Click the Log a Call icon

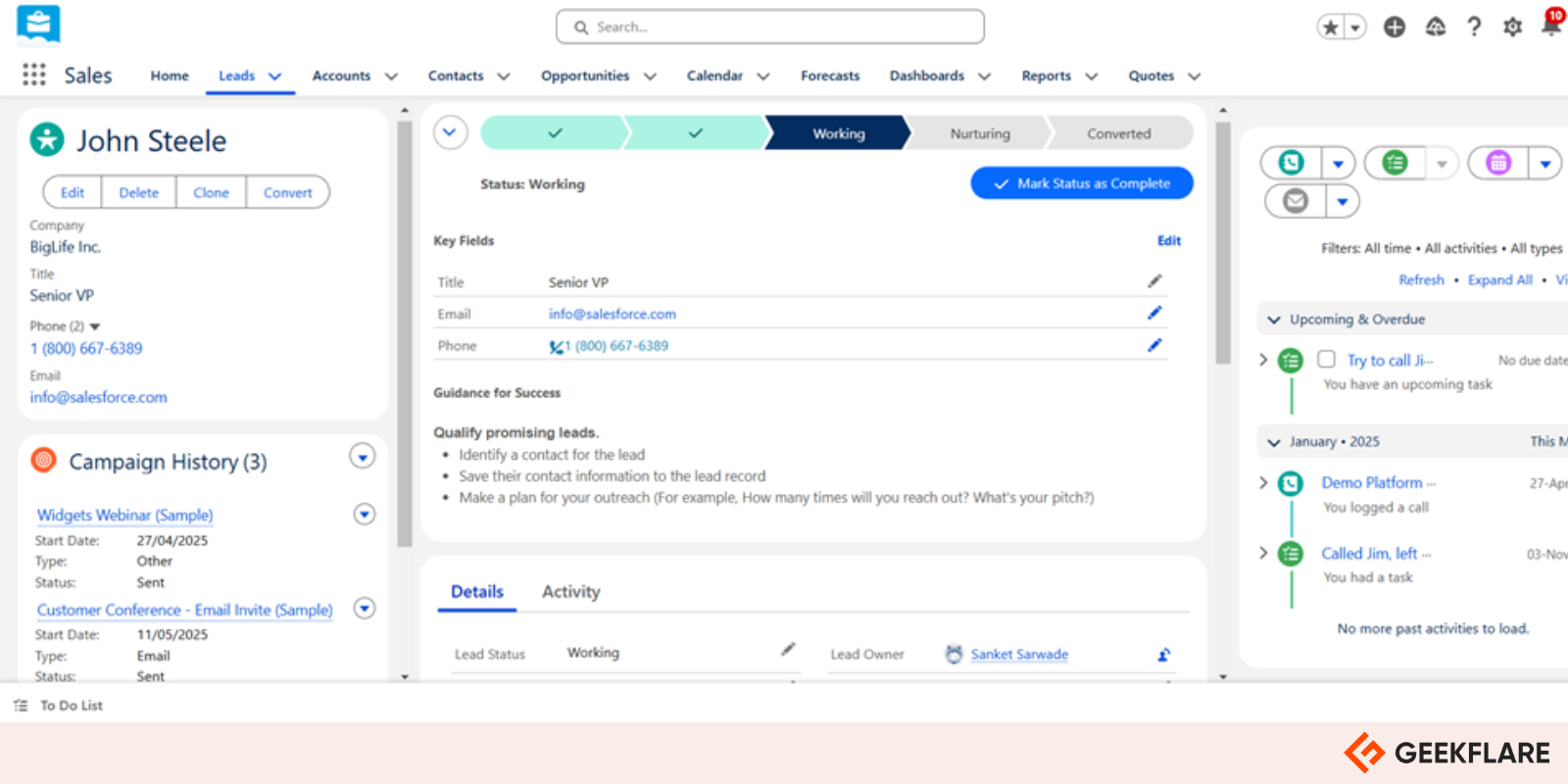point(1291,163)
